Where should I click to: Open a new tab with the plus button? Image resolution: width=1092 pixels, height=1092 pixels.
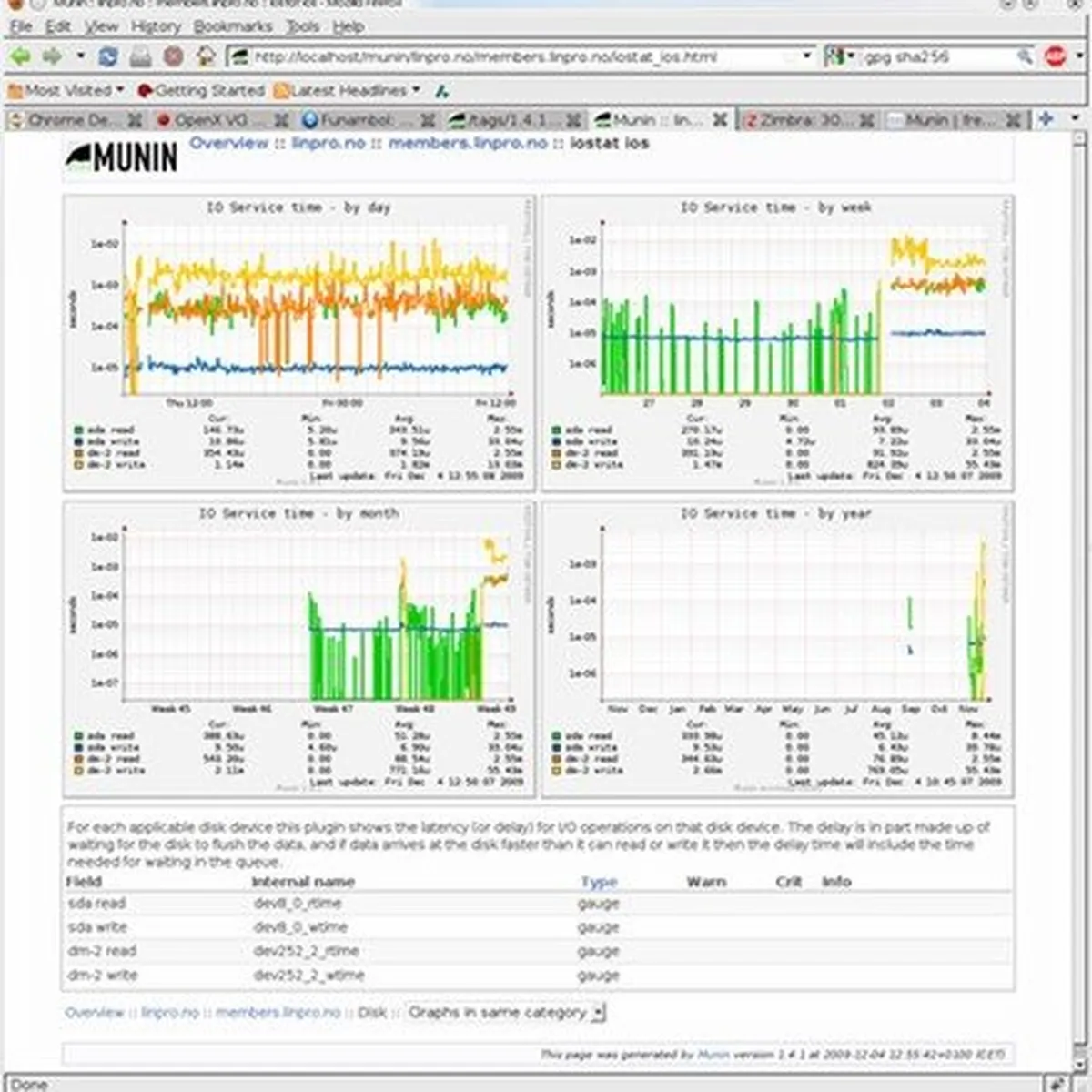1046,118
